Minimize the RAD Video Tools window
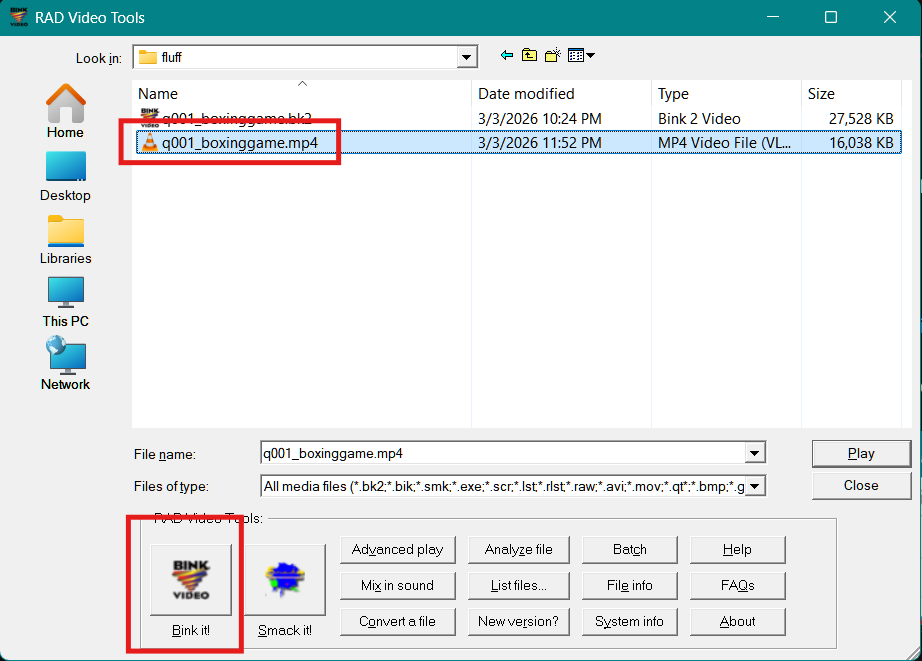The image size is (922, 661). [773, 17]
